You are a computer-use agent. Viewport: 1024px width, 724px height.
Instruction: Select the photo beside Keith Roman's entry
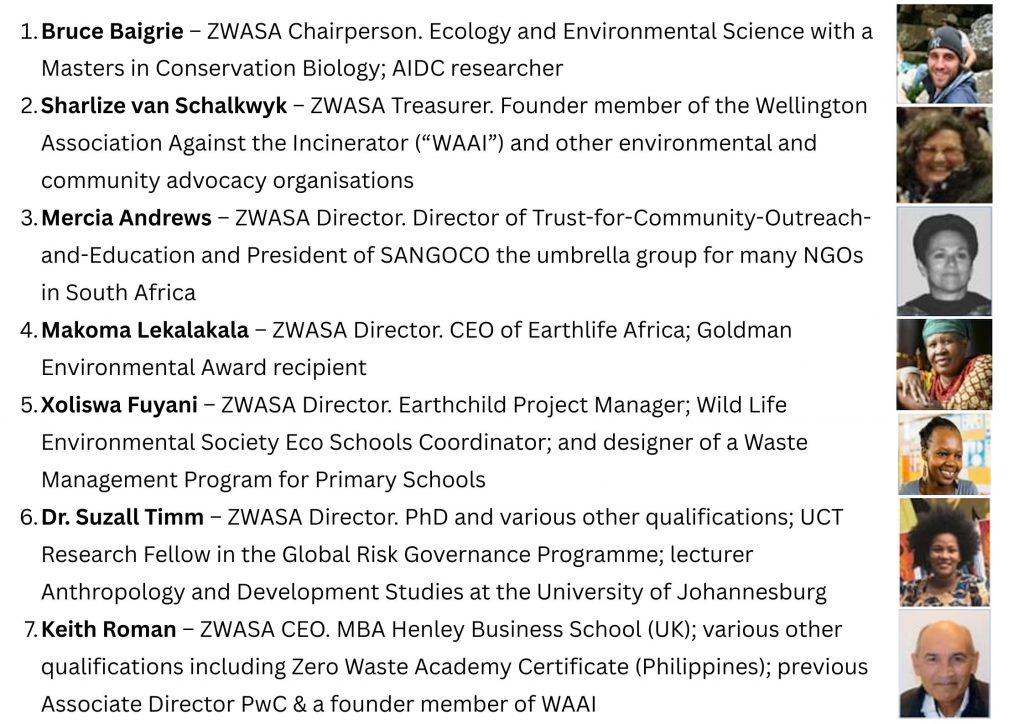[944, 663]
